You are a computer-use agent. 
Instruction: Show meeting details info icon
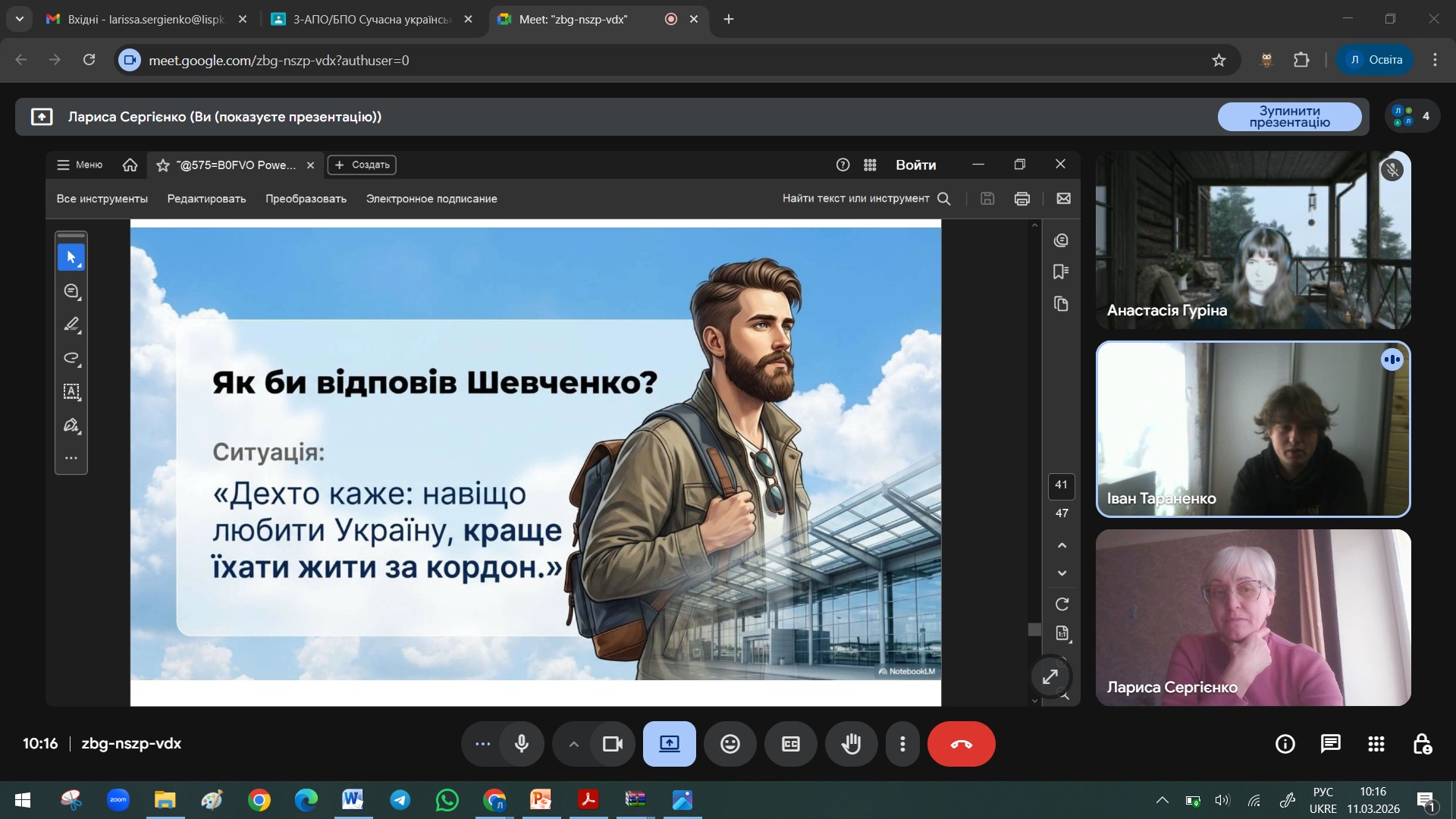pos(1285,744)
